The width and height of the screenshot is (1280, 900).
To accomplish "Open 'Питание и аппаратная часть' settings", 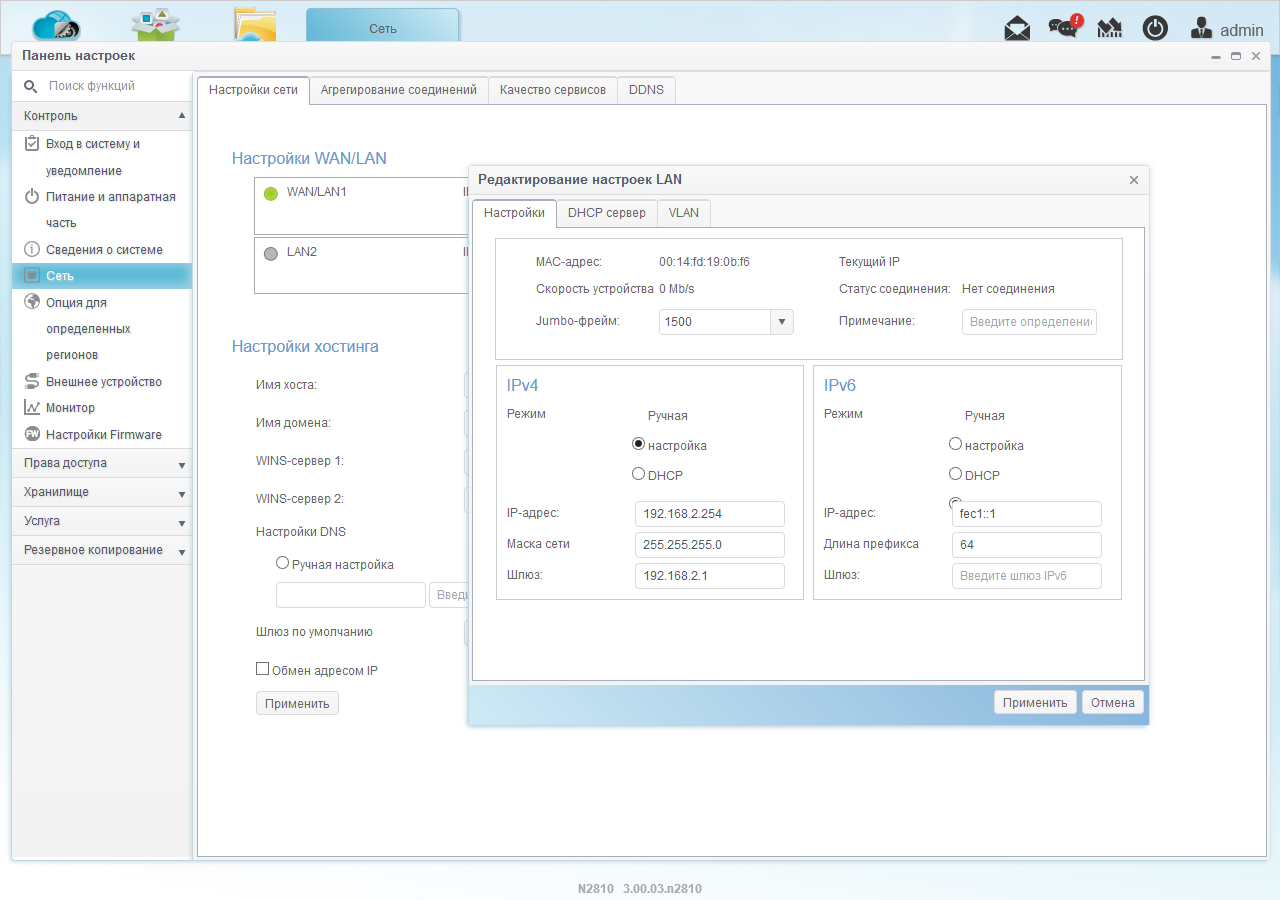I will [100, 210].
